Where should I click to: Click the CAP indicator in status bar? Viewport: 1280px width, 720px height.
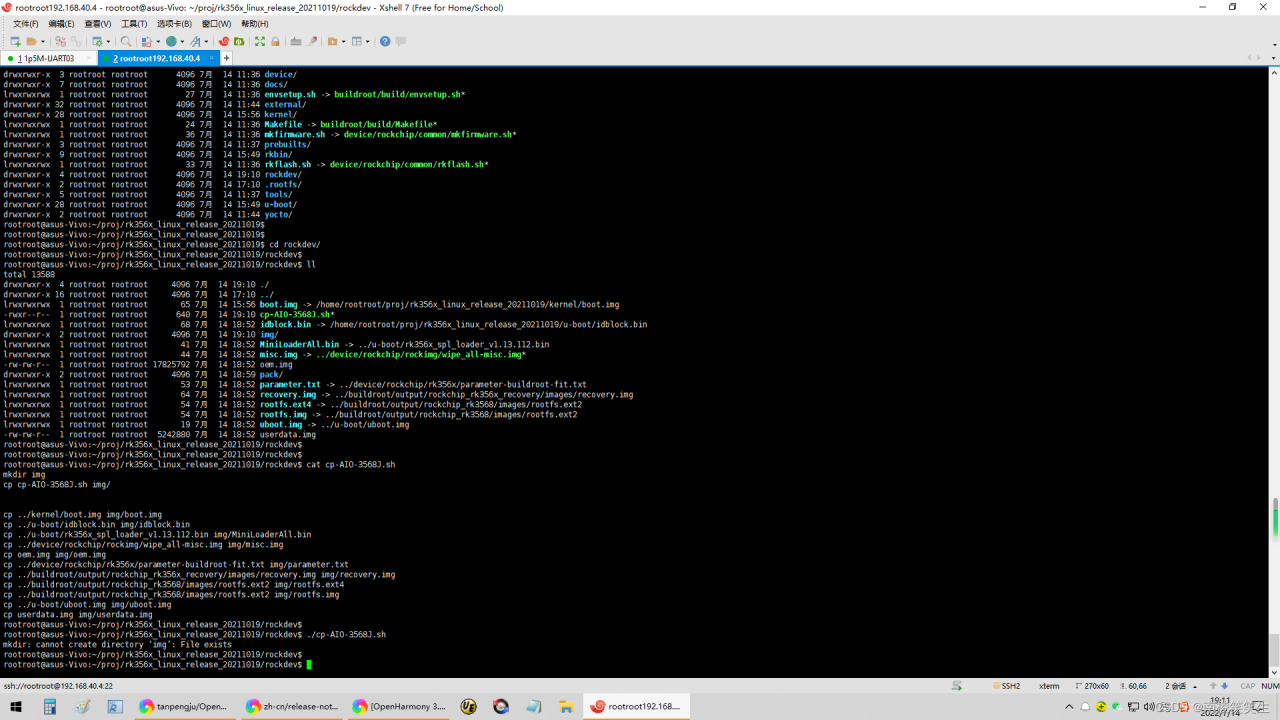click(x=1248, y=686)
